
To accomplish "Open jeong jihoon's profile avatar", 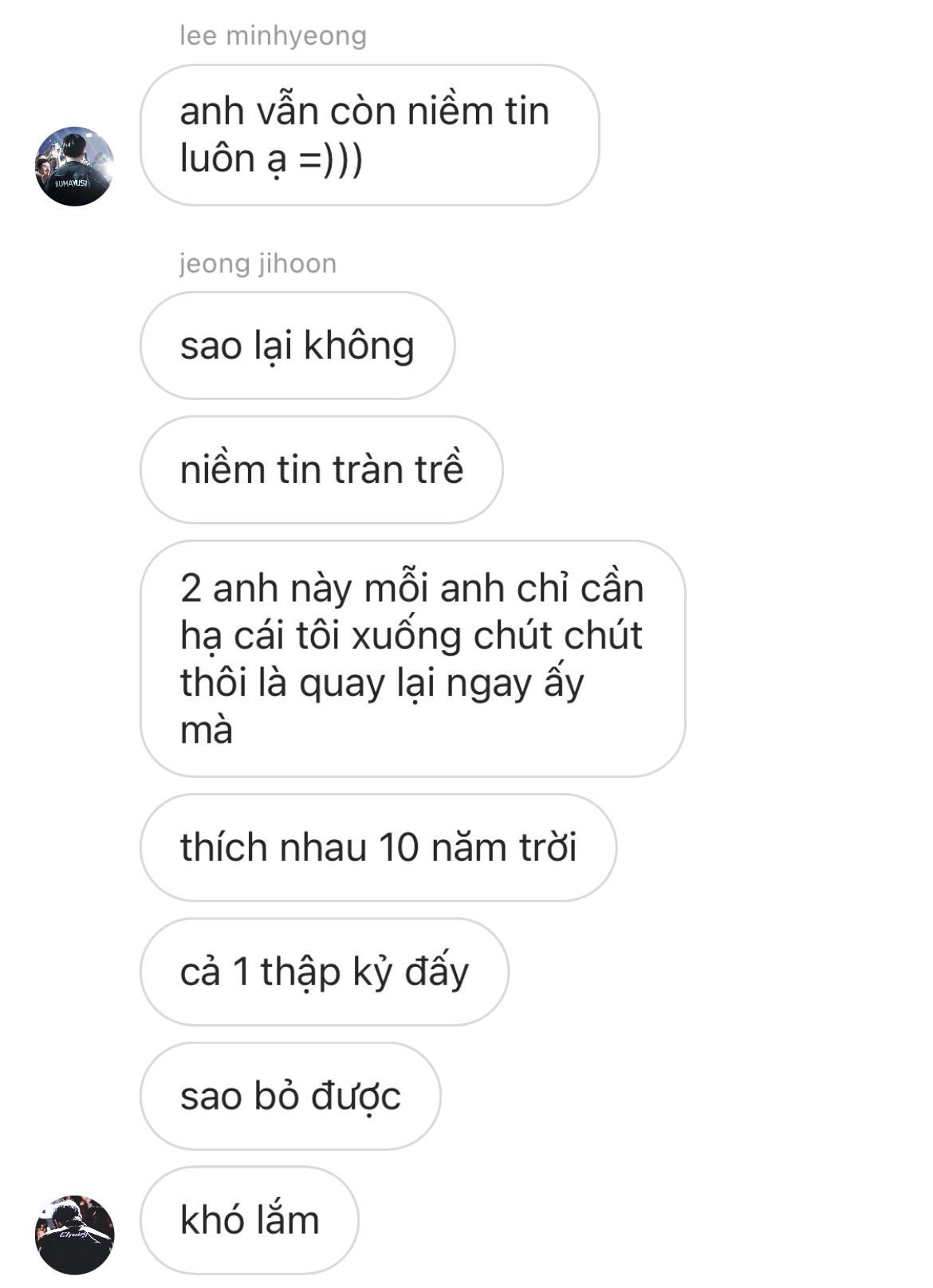I will point(74,1235).
